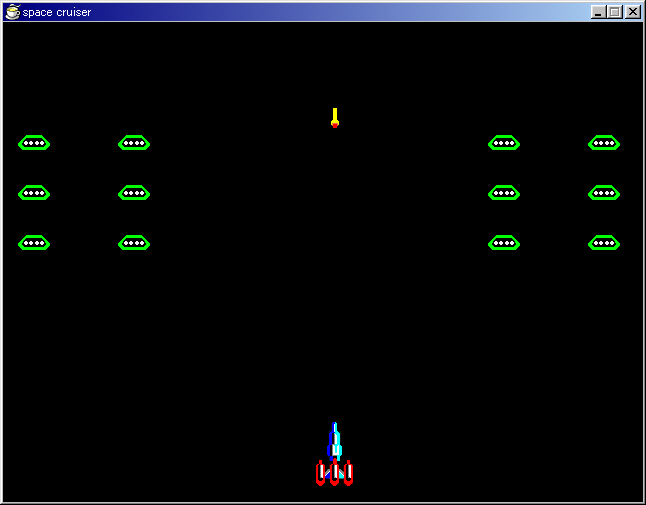Image resolution: width=646 pixels, height=505 pixels.
Task: Click the 'space cruiser' title bar text
Action: [x=57, y=12]
